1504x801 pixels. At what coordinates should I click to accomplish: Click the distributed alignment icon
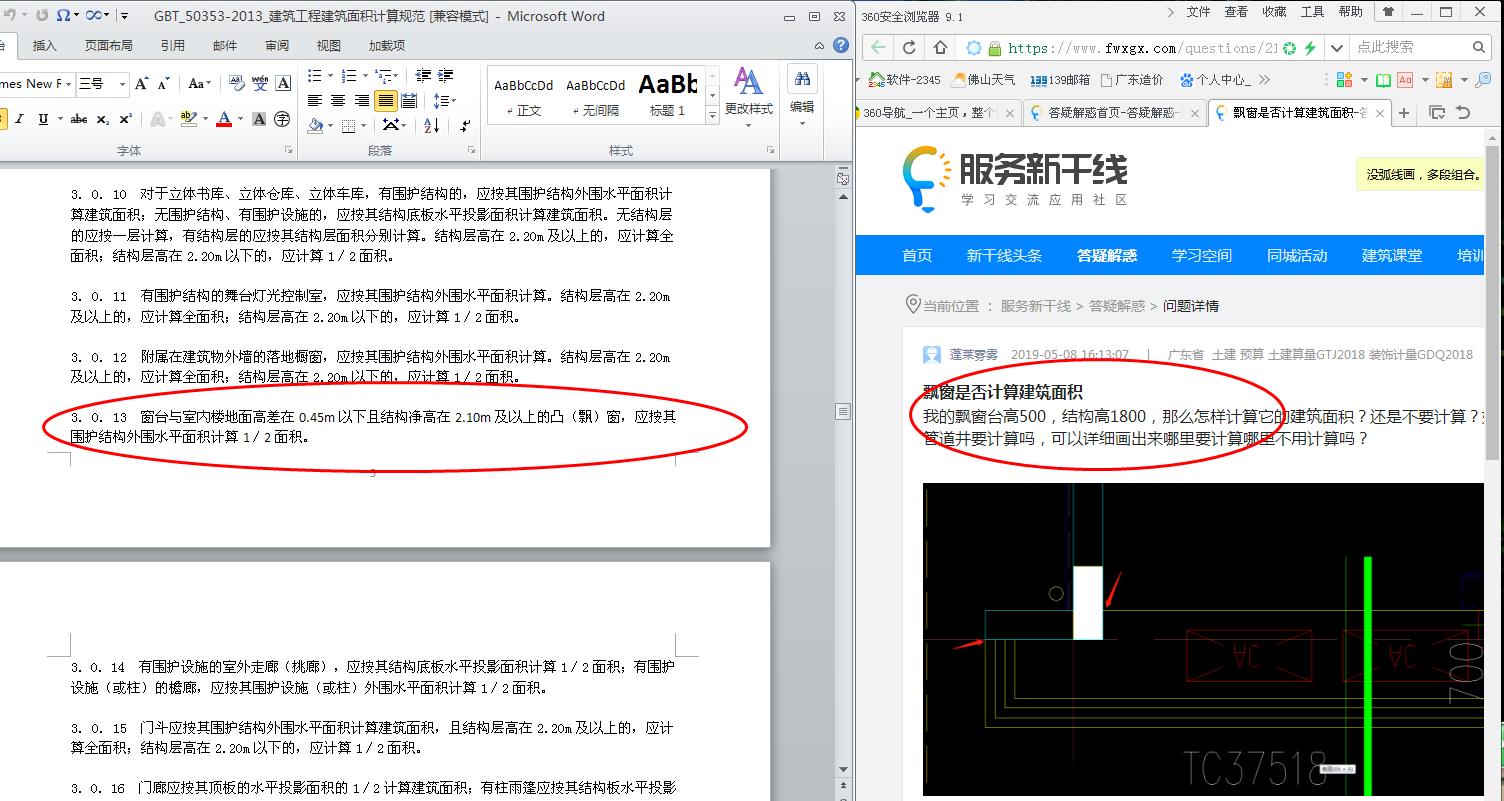(408, 101)
